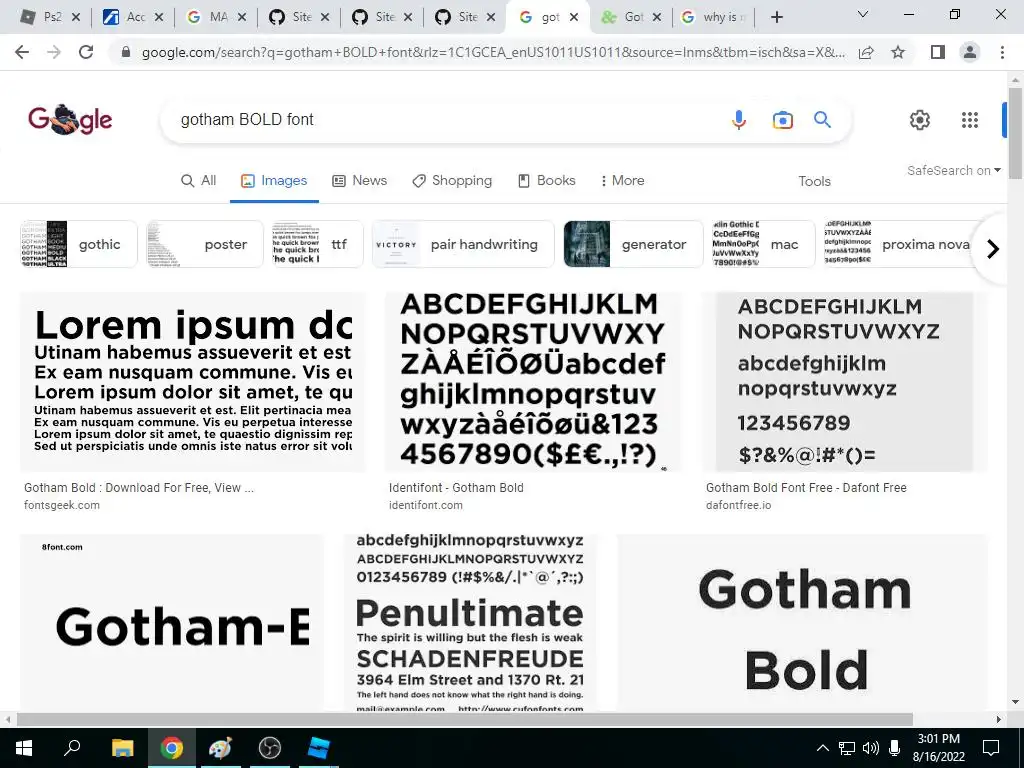Open 'Gotham Bold Font Free - Dafont Free' link
The image size is (1024, 768).
pos(806,488)
